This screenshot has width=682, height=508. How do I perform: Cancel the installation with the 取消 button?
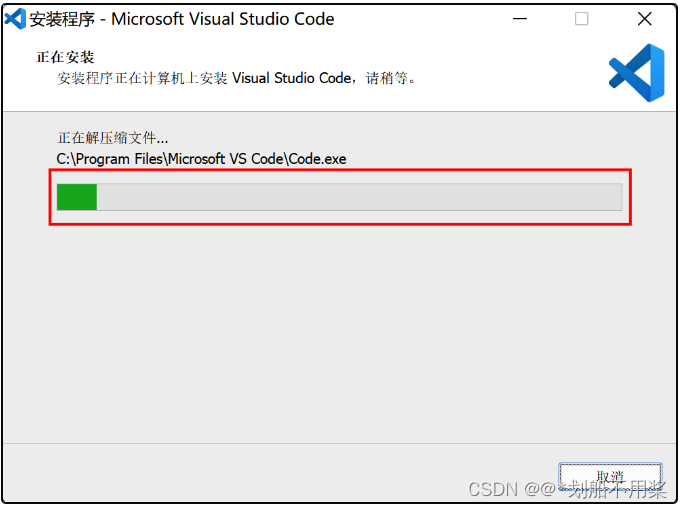pyautogui.click(x=610, y=478)
